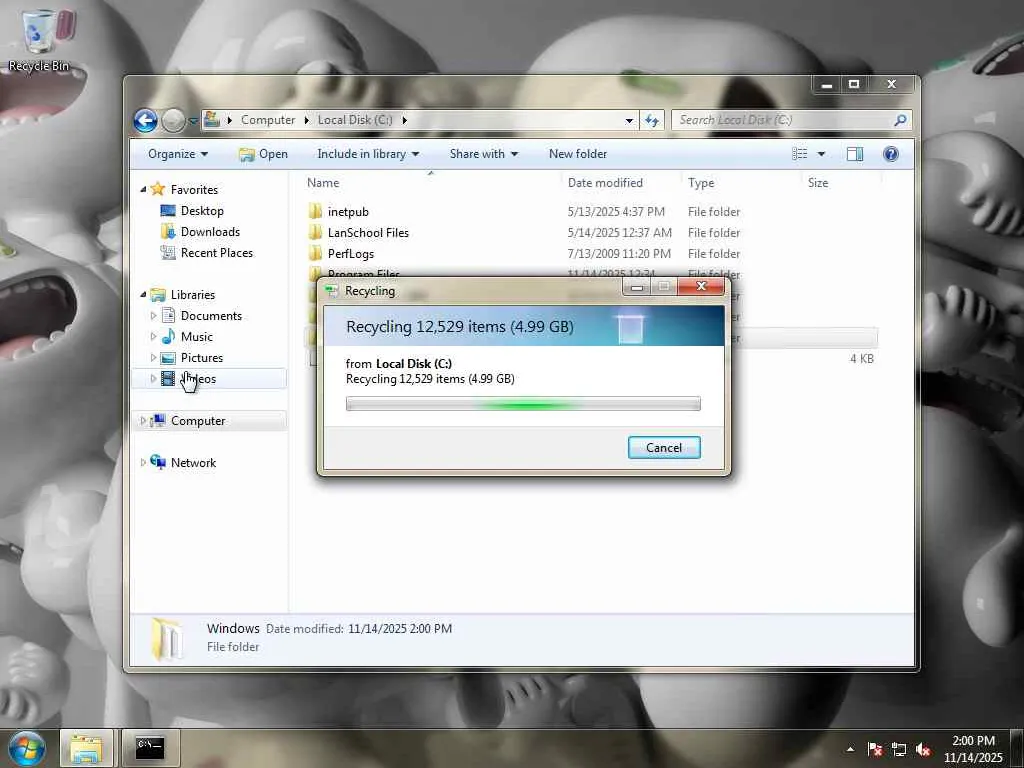Sort by Type column header
The height and width of the screenshot is (768, 1024).
pyautogui.click(x=741, y=183)
